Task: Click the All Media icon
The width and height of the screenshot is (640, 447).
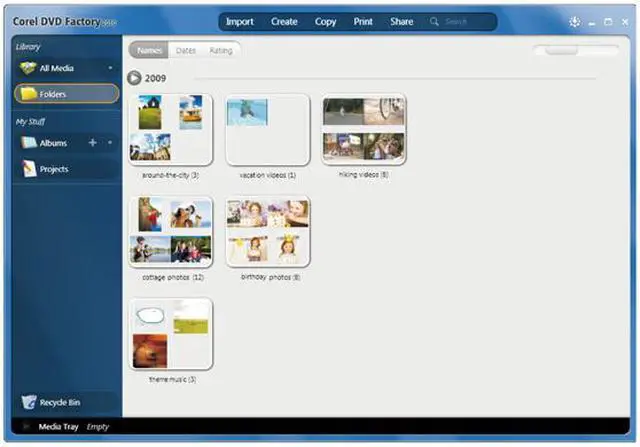Action: pyautogui.click(x=28, y=68)
